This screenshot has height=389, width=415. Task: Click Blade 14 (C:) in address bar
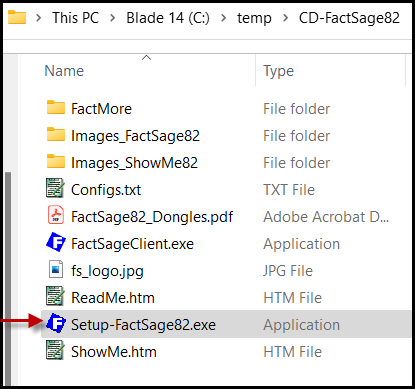168,18
